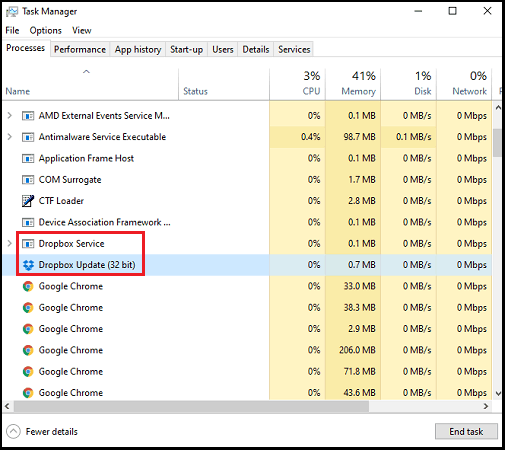Click the COM Surrogate process icon
This screenshot has width=505, height=450.
coord(28,180)
